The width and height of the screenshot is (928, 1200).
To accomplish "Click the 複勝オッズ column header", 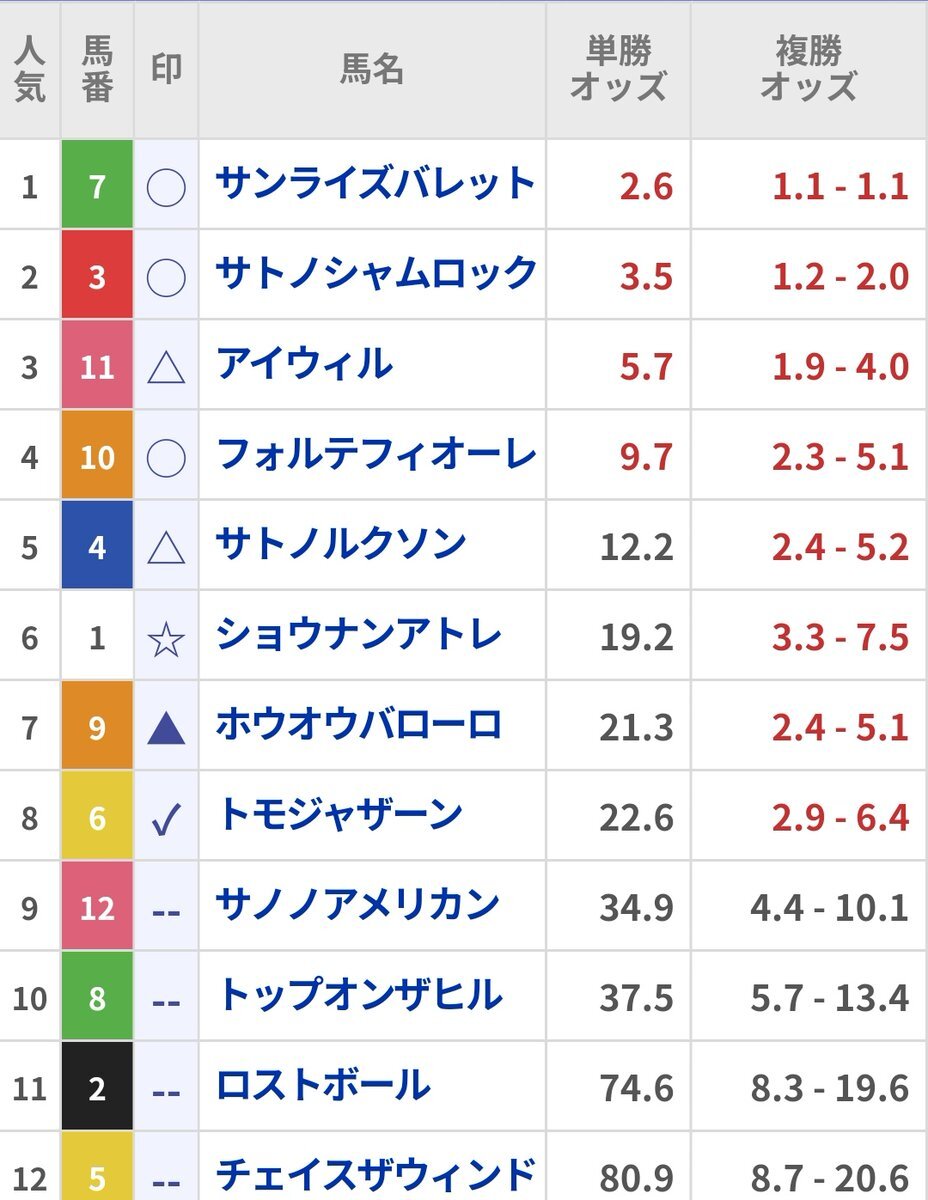I will 808,70.
